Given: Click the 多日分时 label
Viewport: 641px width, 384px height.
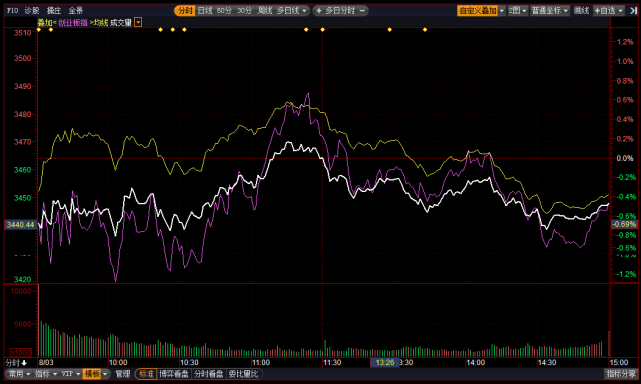Looking at the screenshot, I should [340, 11].
